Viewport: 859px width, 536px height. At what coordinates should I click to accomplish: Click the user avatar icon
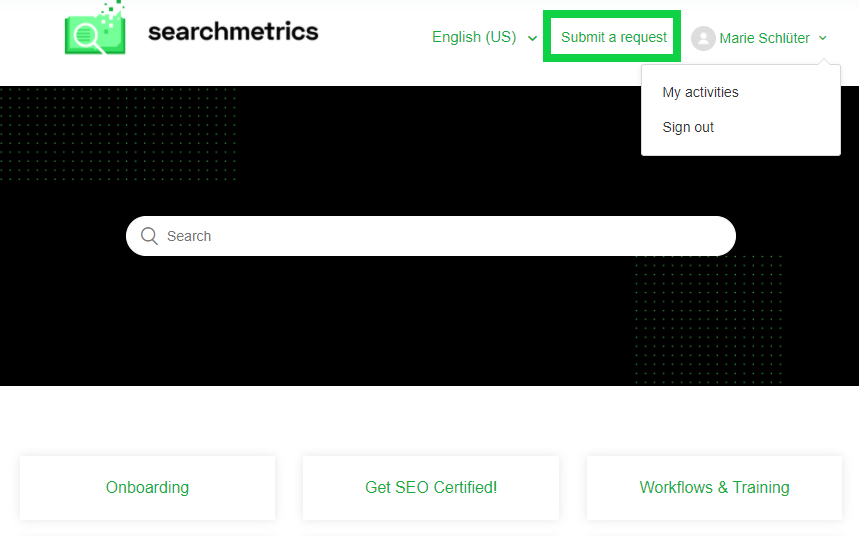pyautogui.click(x=703, y=38)
